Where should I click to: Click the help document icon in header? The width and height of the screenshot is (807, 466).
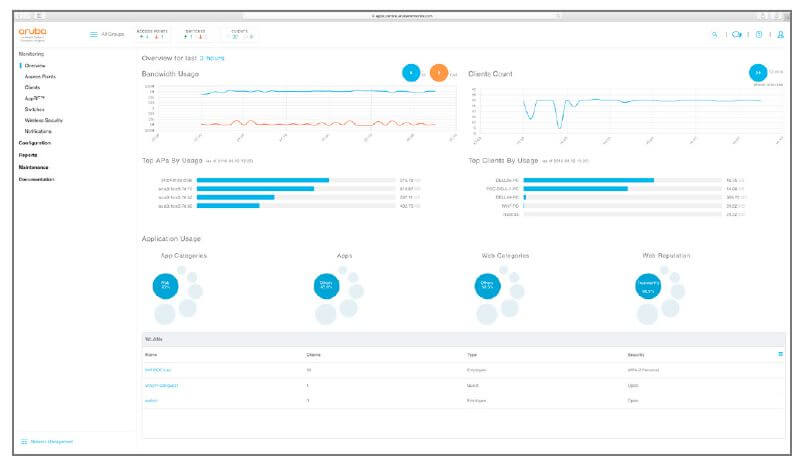tap(759, 34)
